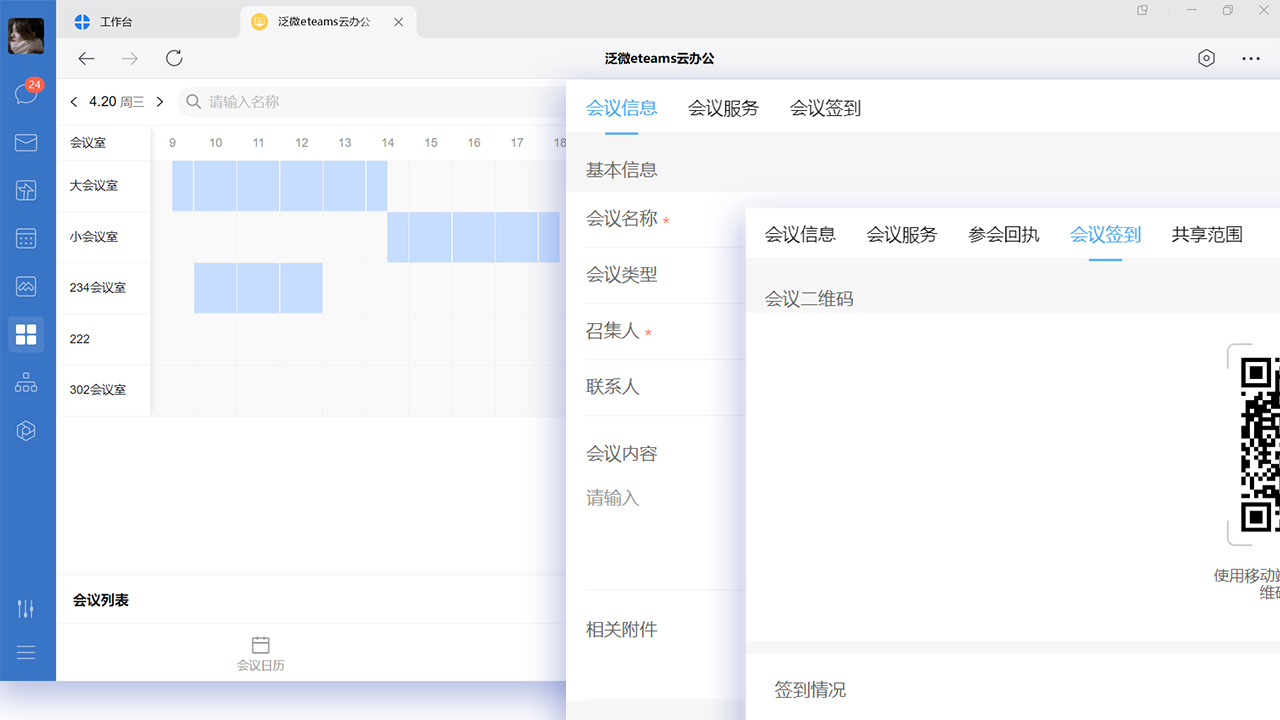Select the apps grid icon in sidebar
1280x720 pixels.
[x=26, y=334]
